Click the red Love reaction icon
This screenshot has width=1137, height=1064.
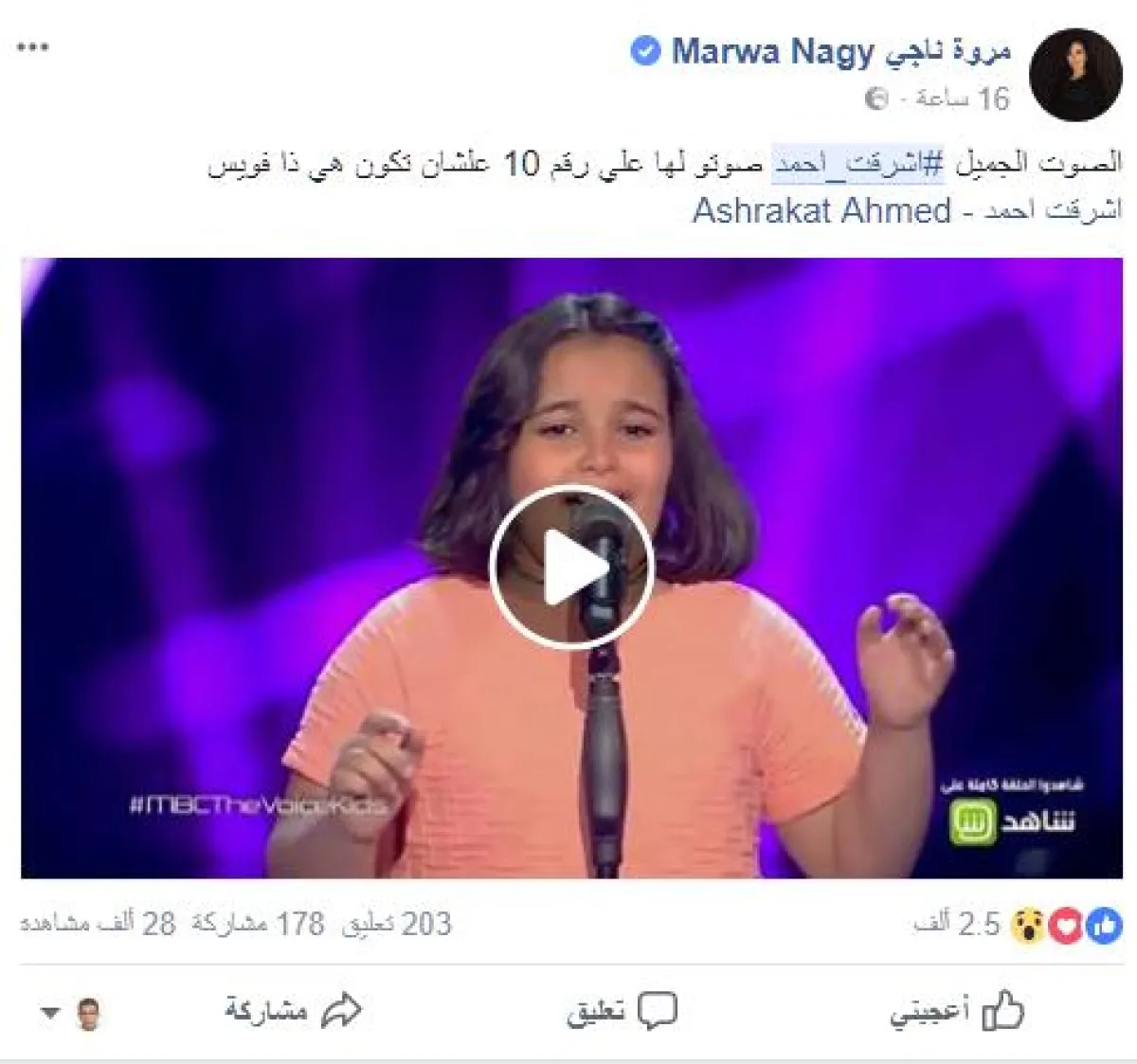pyautogui.click(x=1067, y=926)
